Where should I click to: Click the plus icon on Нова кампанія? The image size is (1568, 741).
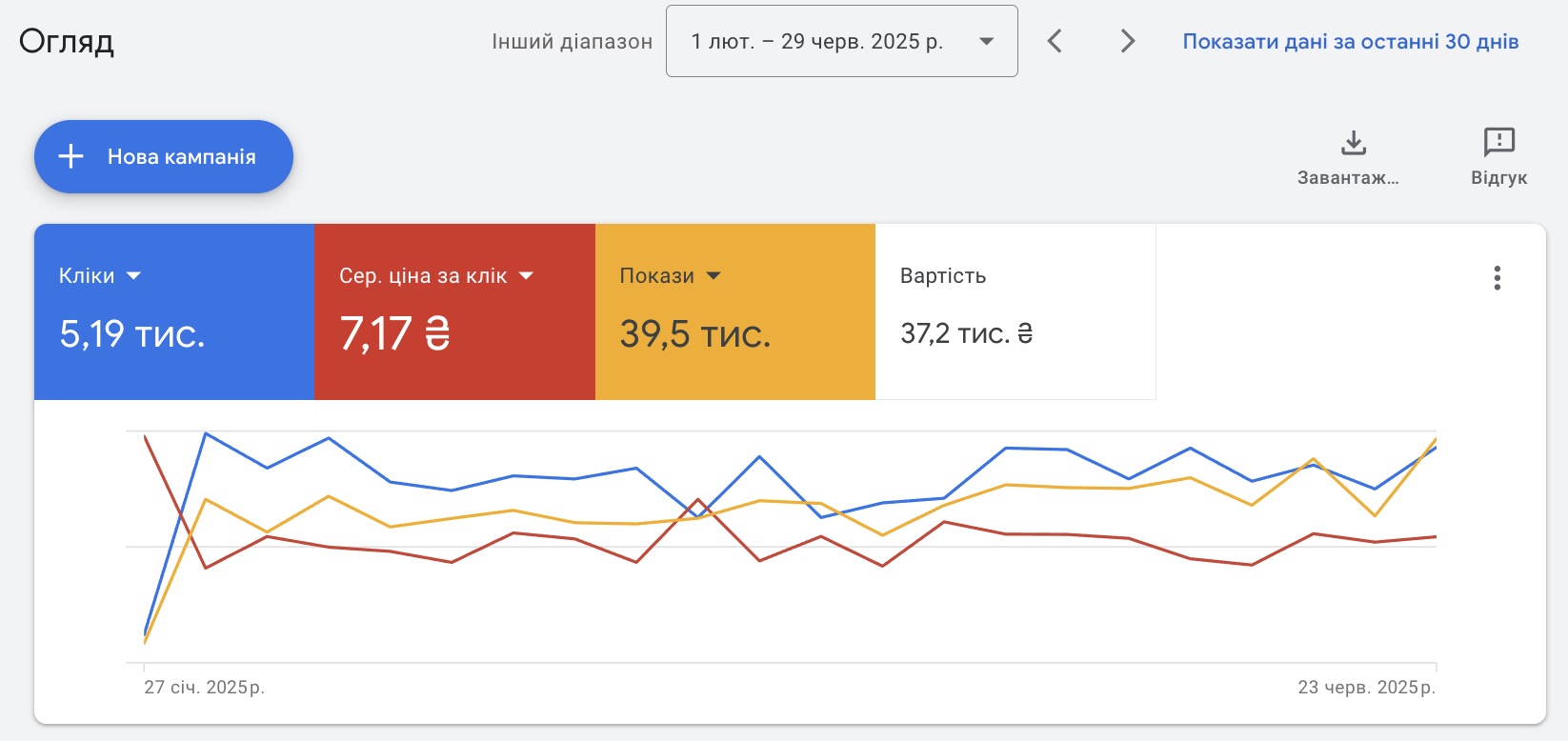point(71,156)
